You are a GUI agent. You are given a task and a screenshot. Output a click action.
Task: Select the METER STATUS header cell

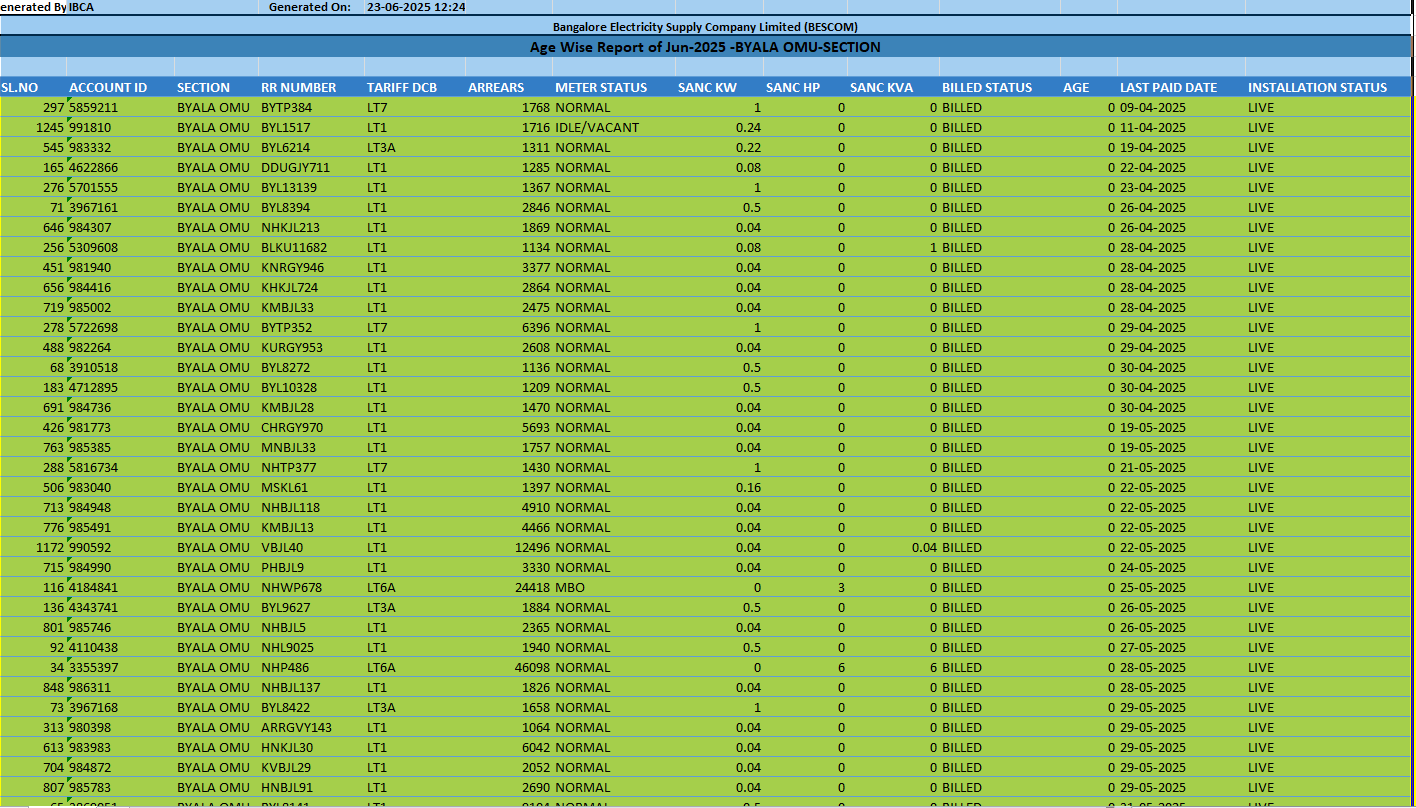pyautogui.click(x=613, y=87)
